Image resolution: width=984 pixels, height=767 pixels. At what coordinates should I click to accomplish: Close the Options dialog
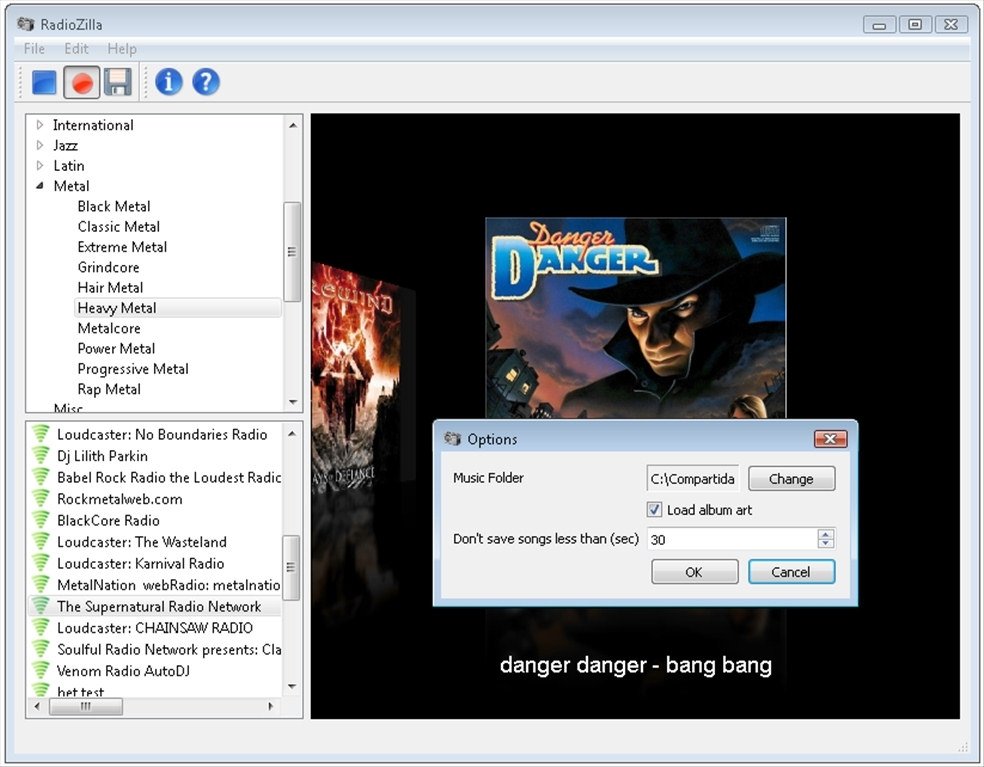point(830,439)
